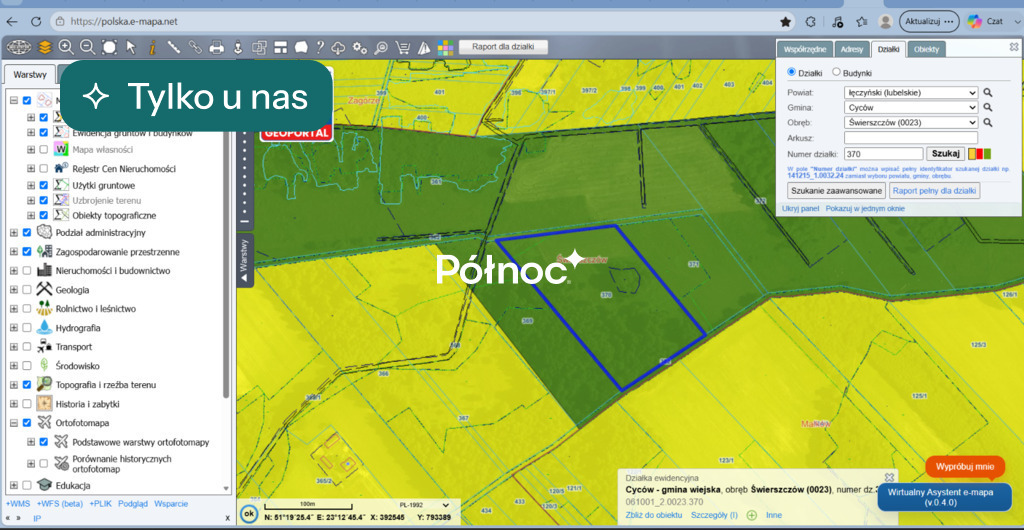The image size is (1024, 530).
Task: Select the Działki radio button
Action: pyautogui.click(x=792, y=72)
